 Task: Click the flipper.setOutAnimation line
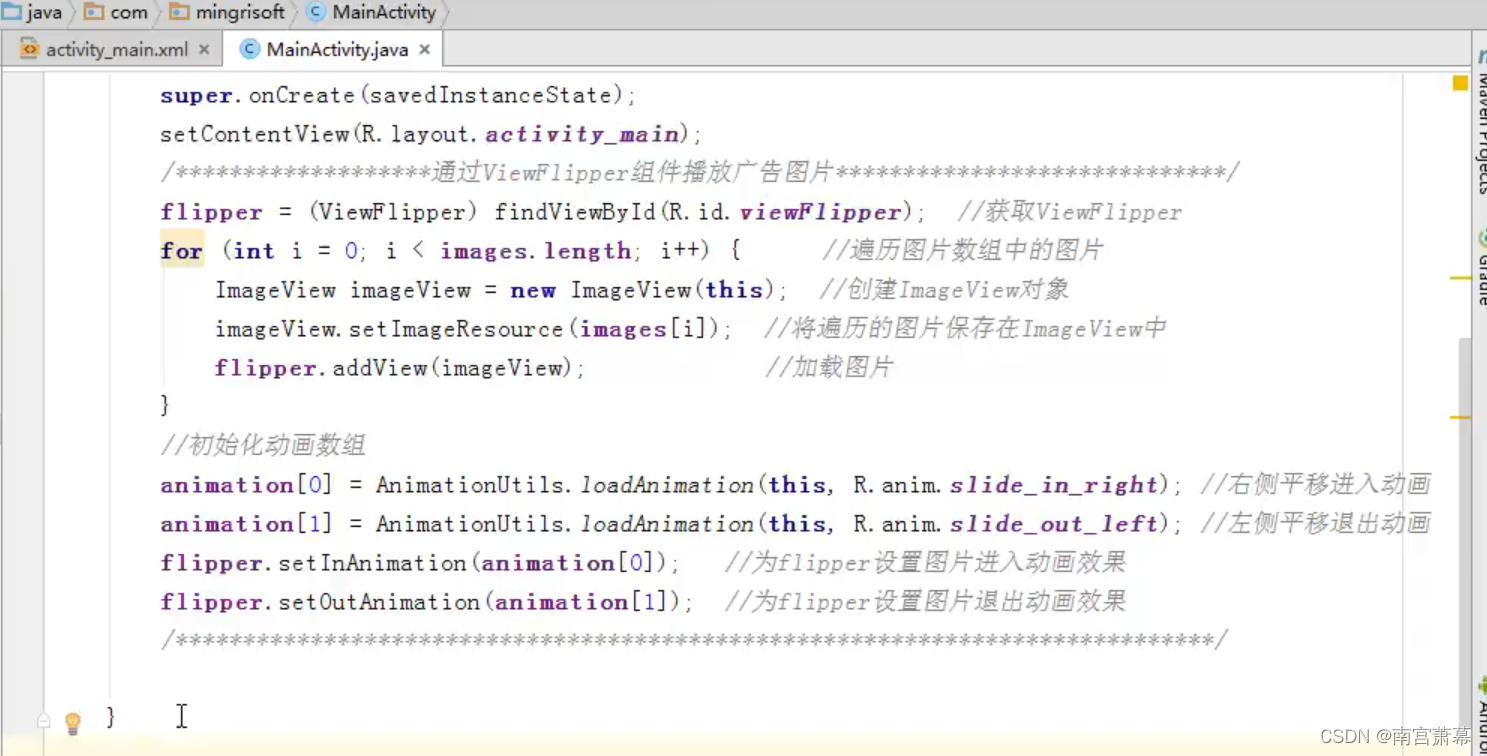click(427, 602)
